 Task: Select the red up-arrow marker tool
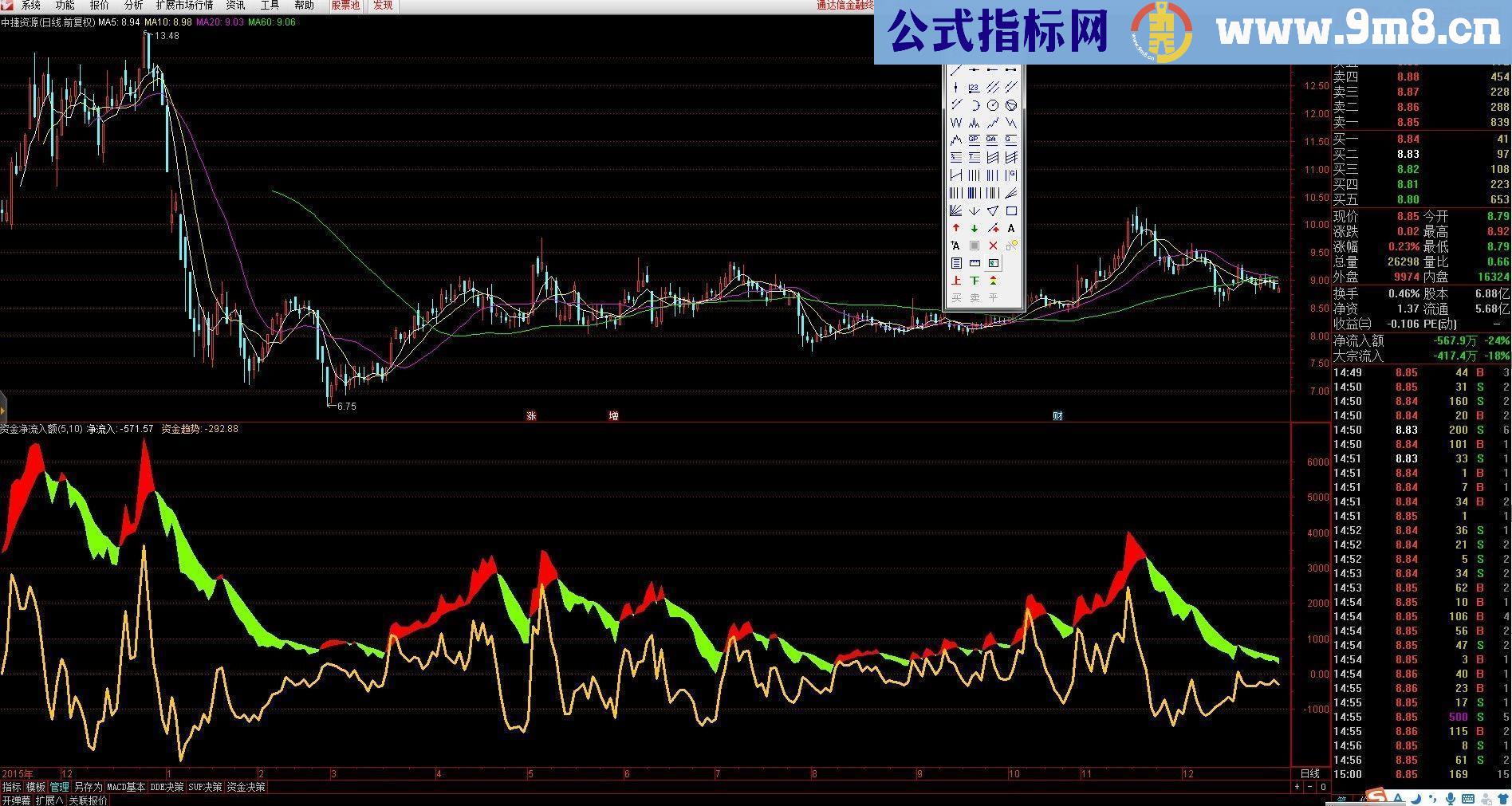(x=955, y=228)
